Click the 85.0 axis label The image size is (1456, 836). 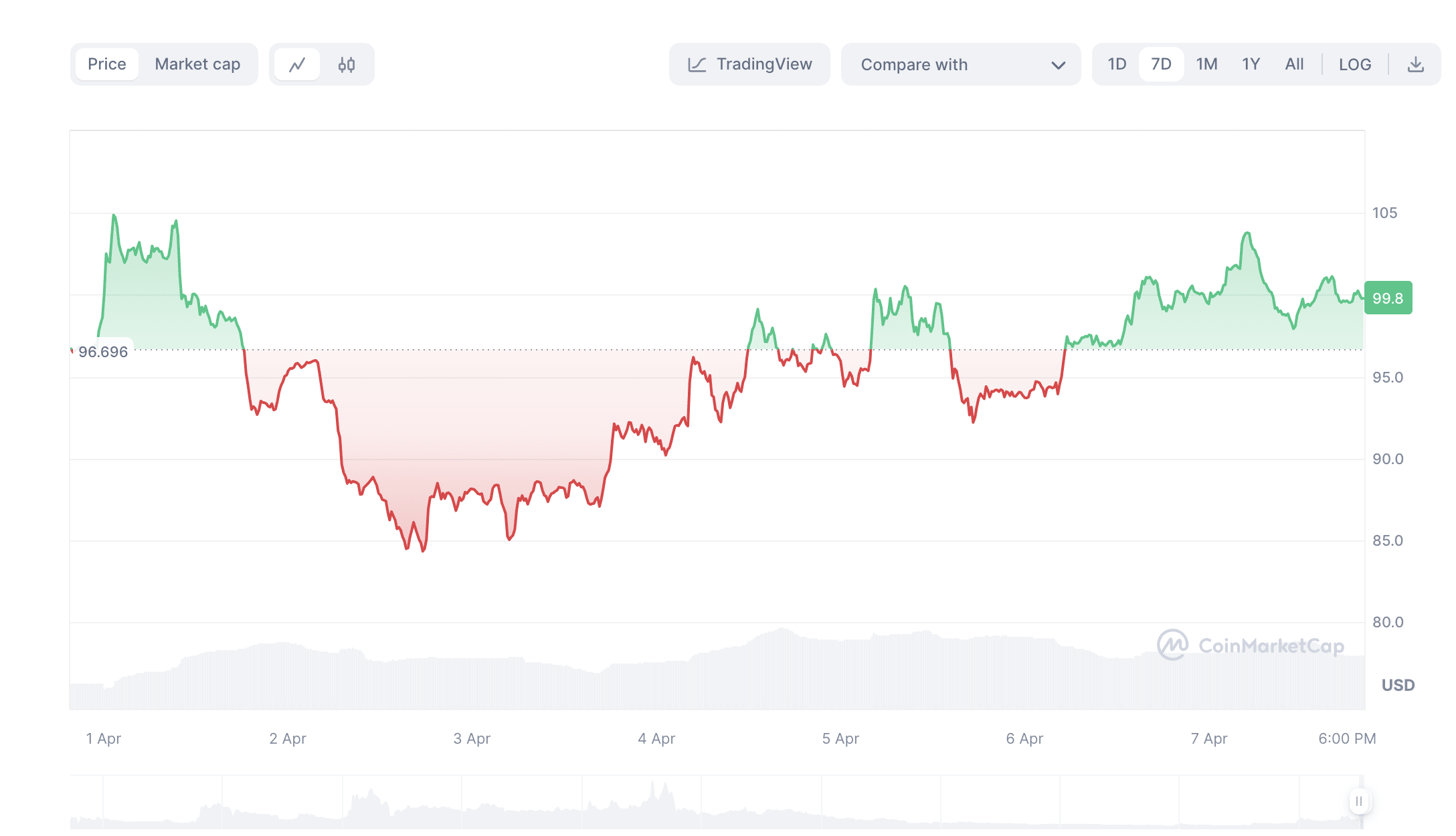pyautogui.click(x=1387, y=540)
